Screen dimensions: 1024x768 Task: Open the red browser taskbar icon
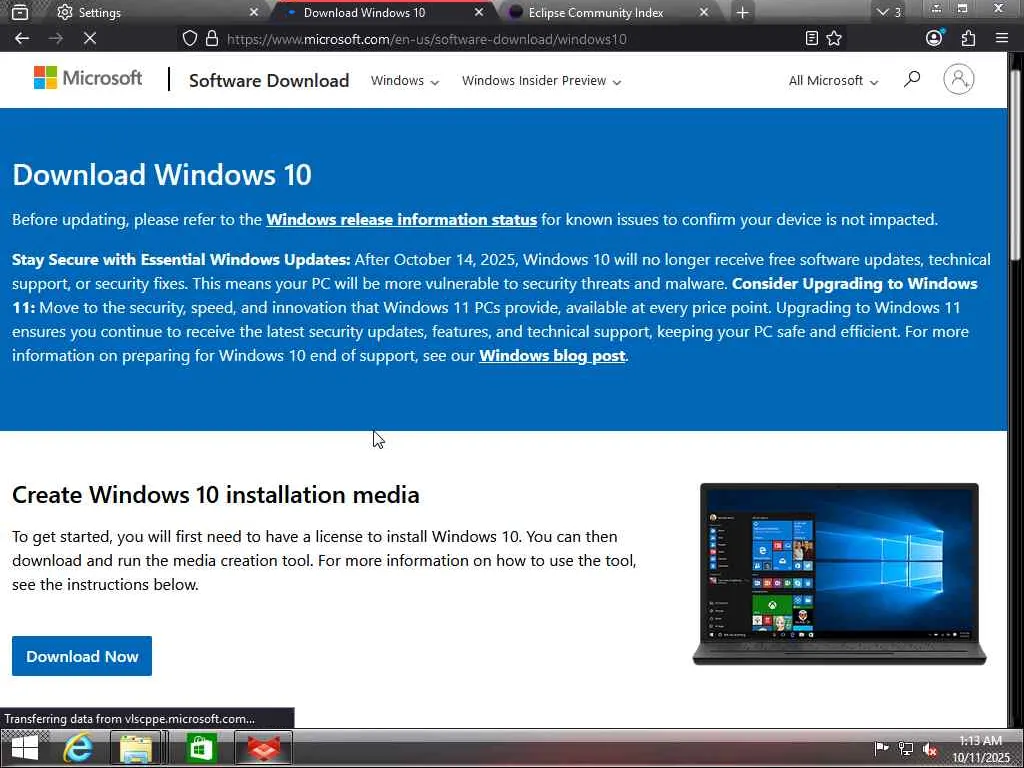click(263, 749)
